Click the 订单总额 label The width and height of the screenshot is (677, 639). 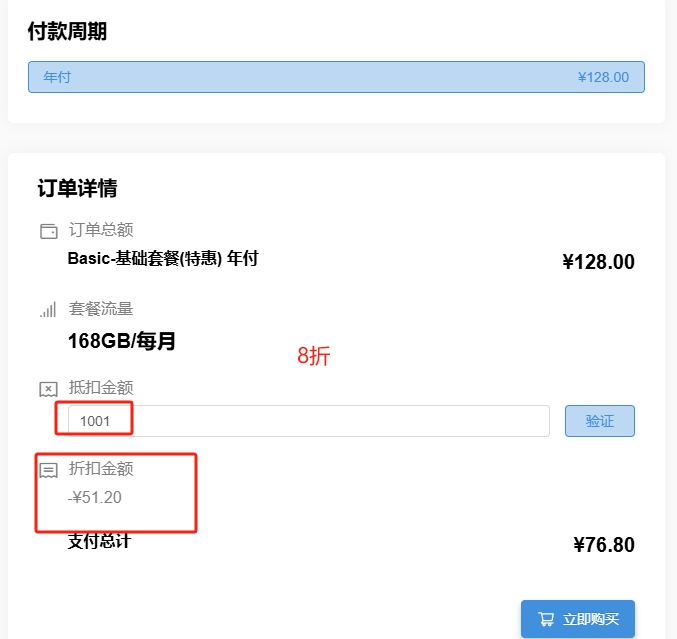click(x=100, y=231)
